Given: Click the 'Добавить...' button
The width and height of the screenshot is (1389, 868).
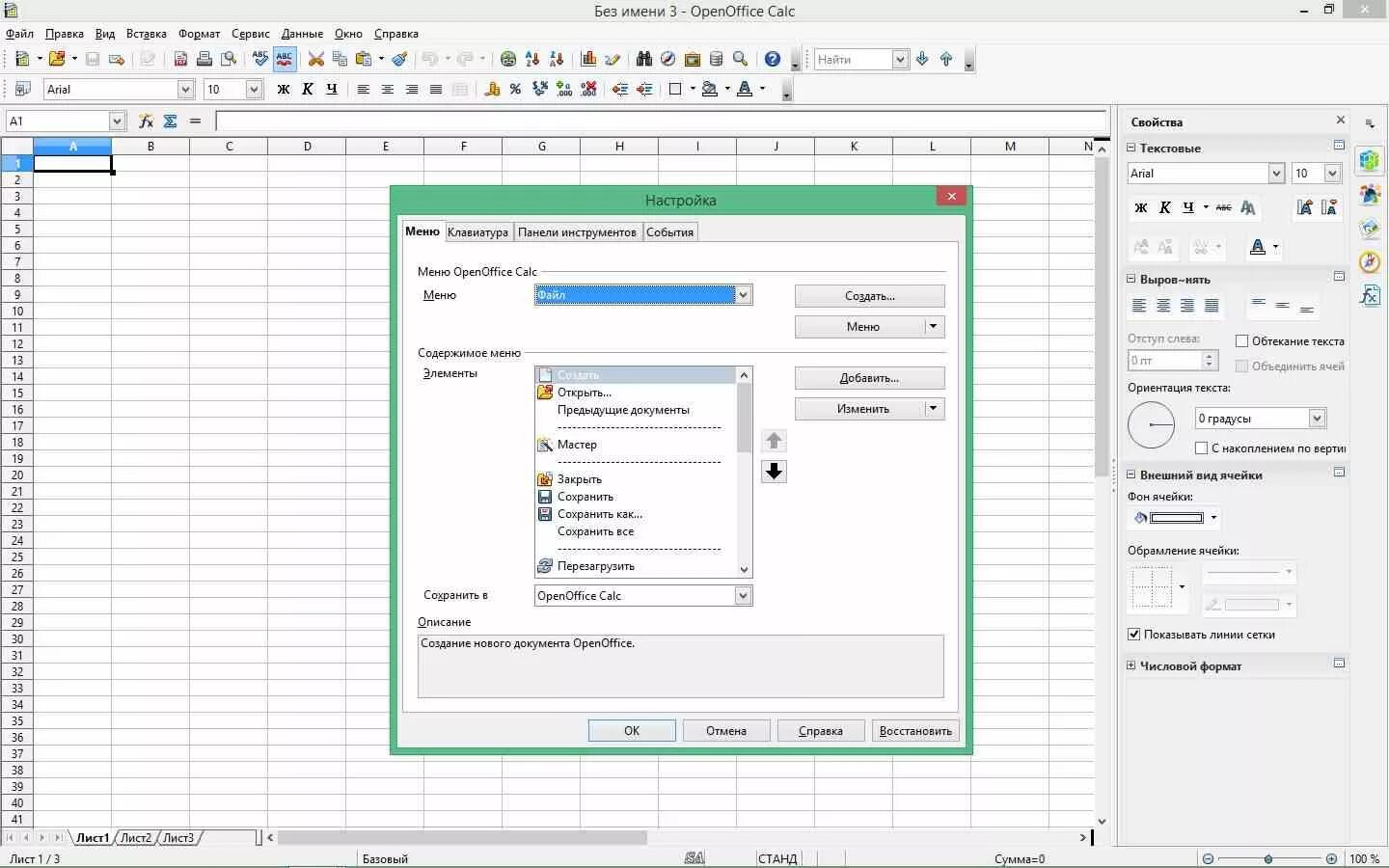Looking at the screenshot, I should coord(870,378).
